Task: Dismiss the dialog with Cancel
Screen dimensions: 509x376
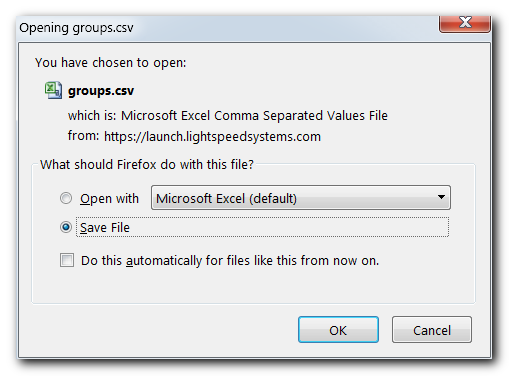Action: 432,330
